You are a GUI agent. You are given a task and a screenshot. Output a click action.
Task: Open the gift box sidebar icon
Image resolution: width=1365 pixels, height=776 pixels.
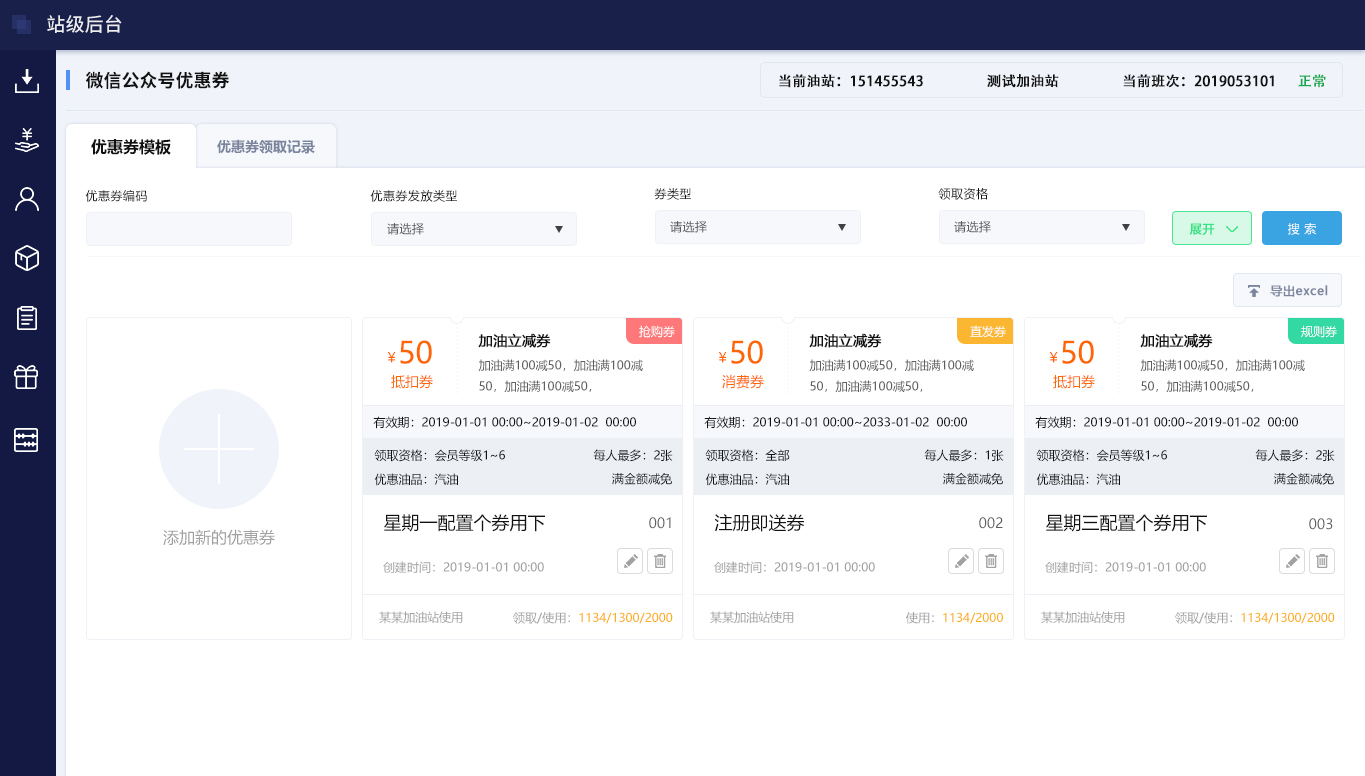click(27, 377)
